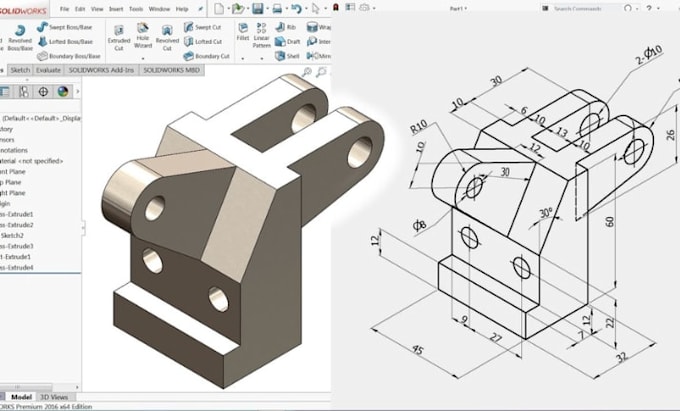680x411 pixels.
Task: Select the Model bottom tab
Action: 20,397
